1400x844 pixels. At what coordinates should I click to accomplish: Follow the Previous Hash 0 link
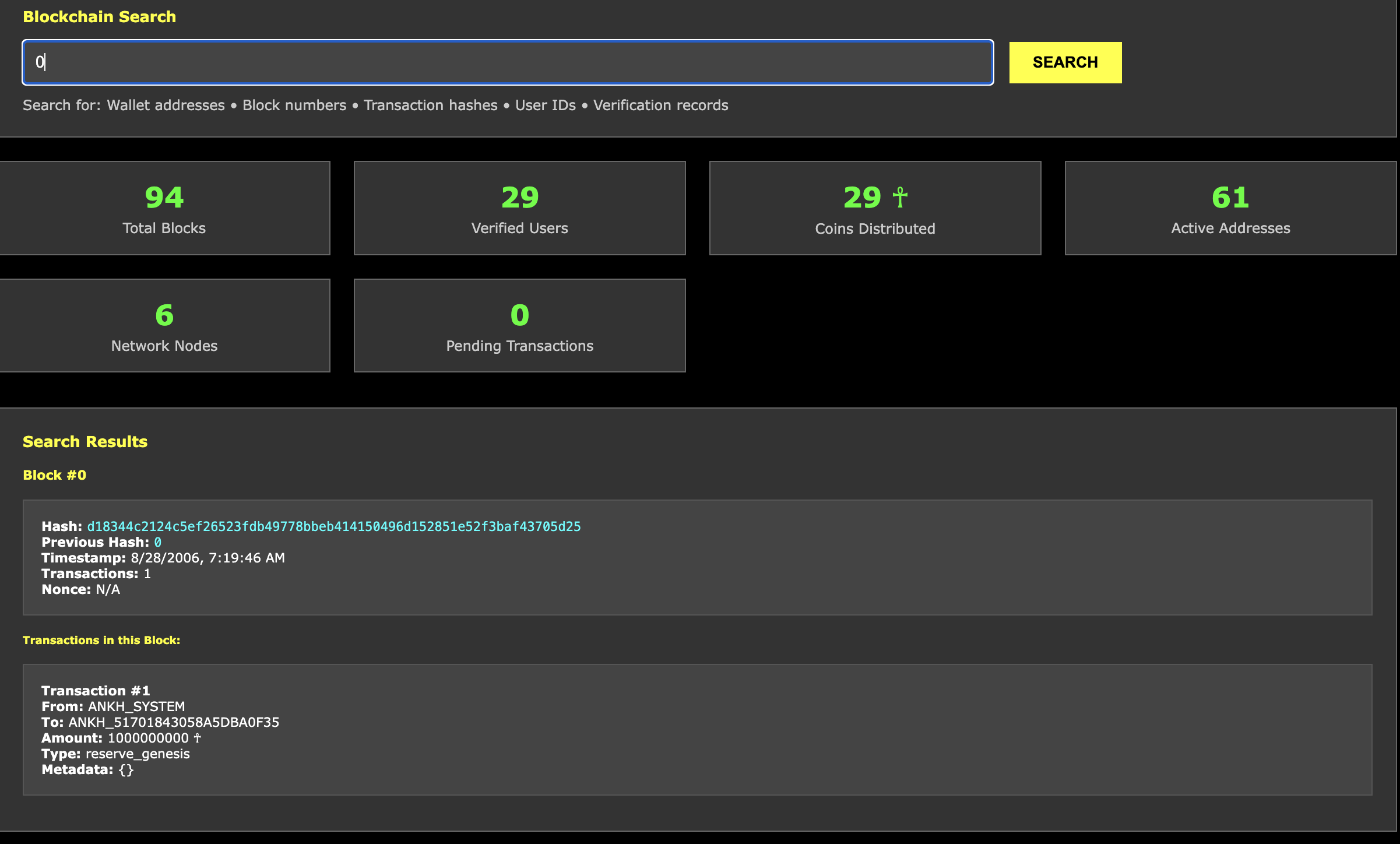(157, 542)
